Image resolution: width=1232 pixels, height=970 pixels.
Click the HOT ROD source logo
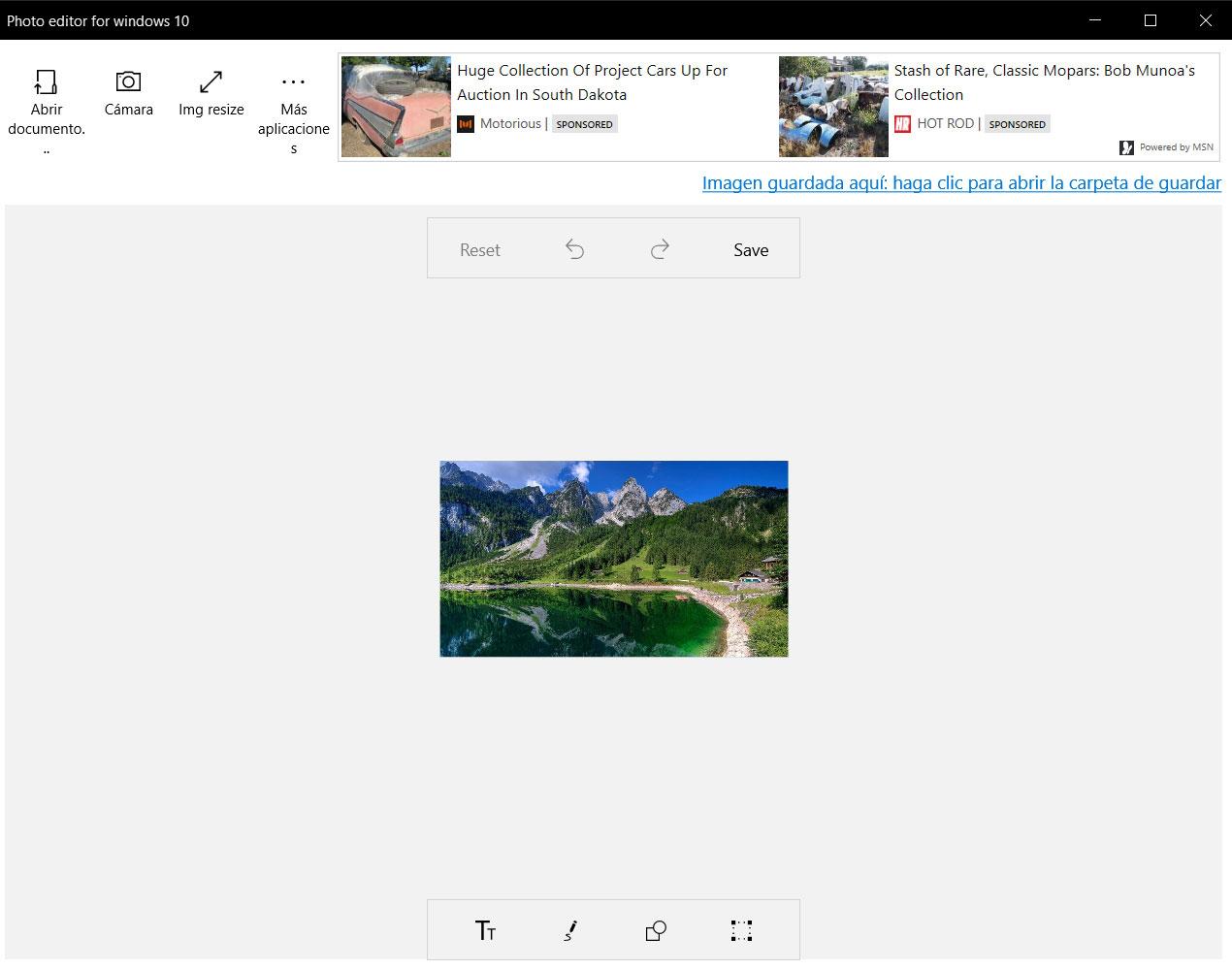(902, 124)
